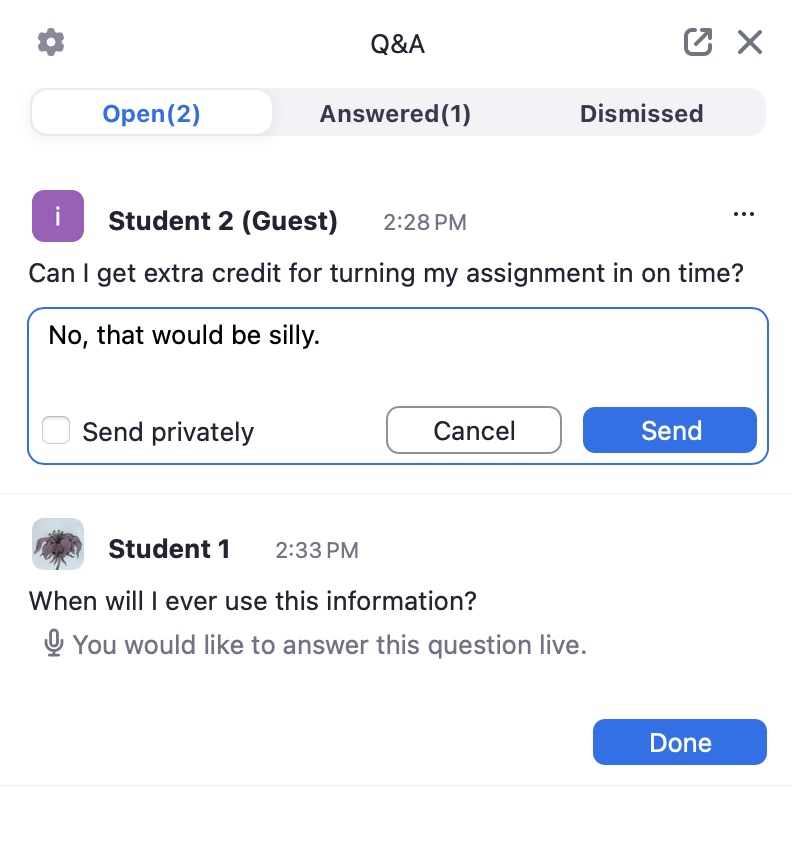The image size is (792, 842).
Task: Click Student 1's flower avatar
Action: pyautogui.click(x=58, y=544)
